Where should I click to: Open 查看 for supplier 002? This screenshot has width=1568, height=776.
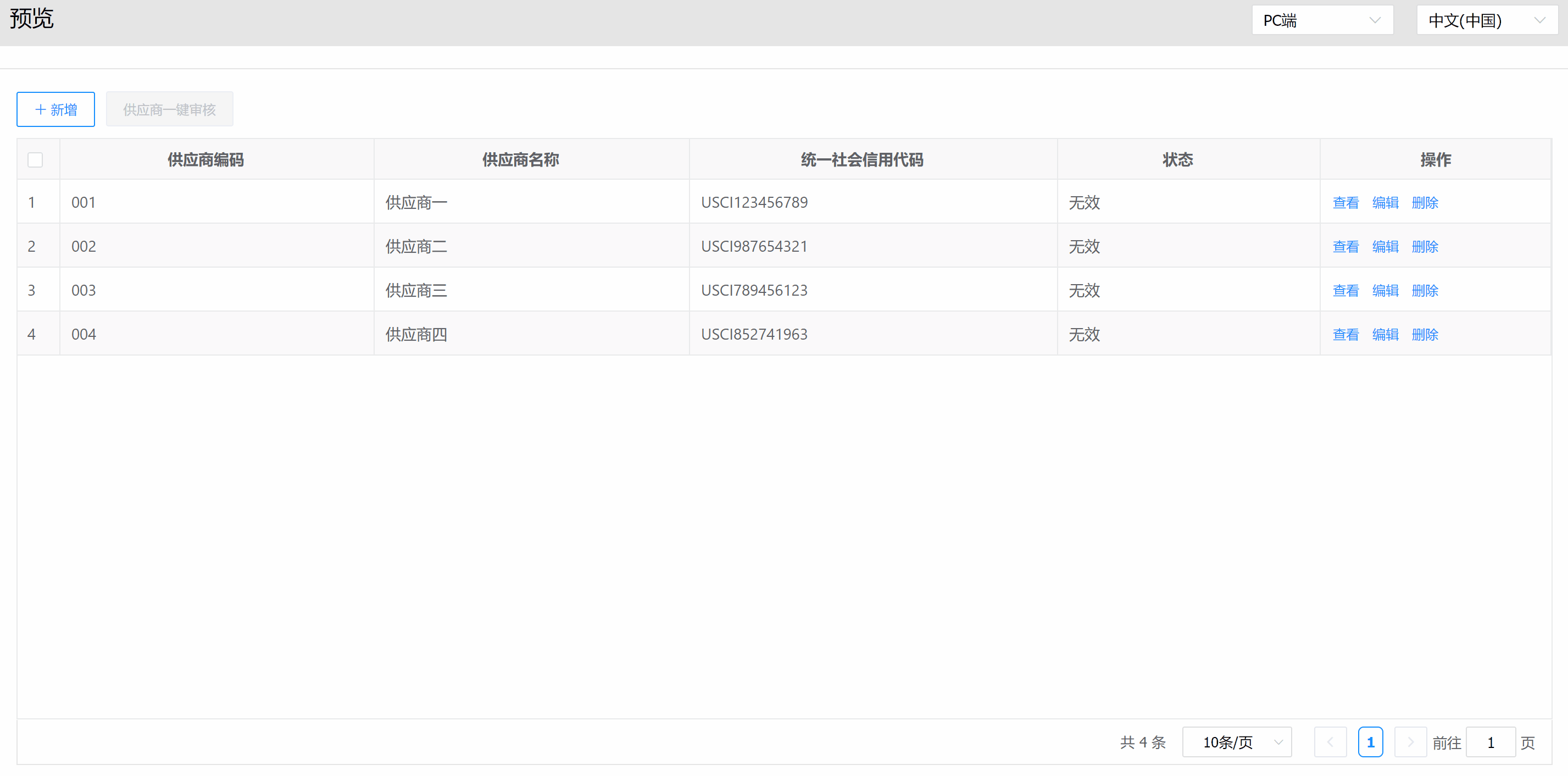1345,247
